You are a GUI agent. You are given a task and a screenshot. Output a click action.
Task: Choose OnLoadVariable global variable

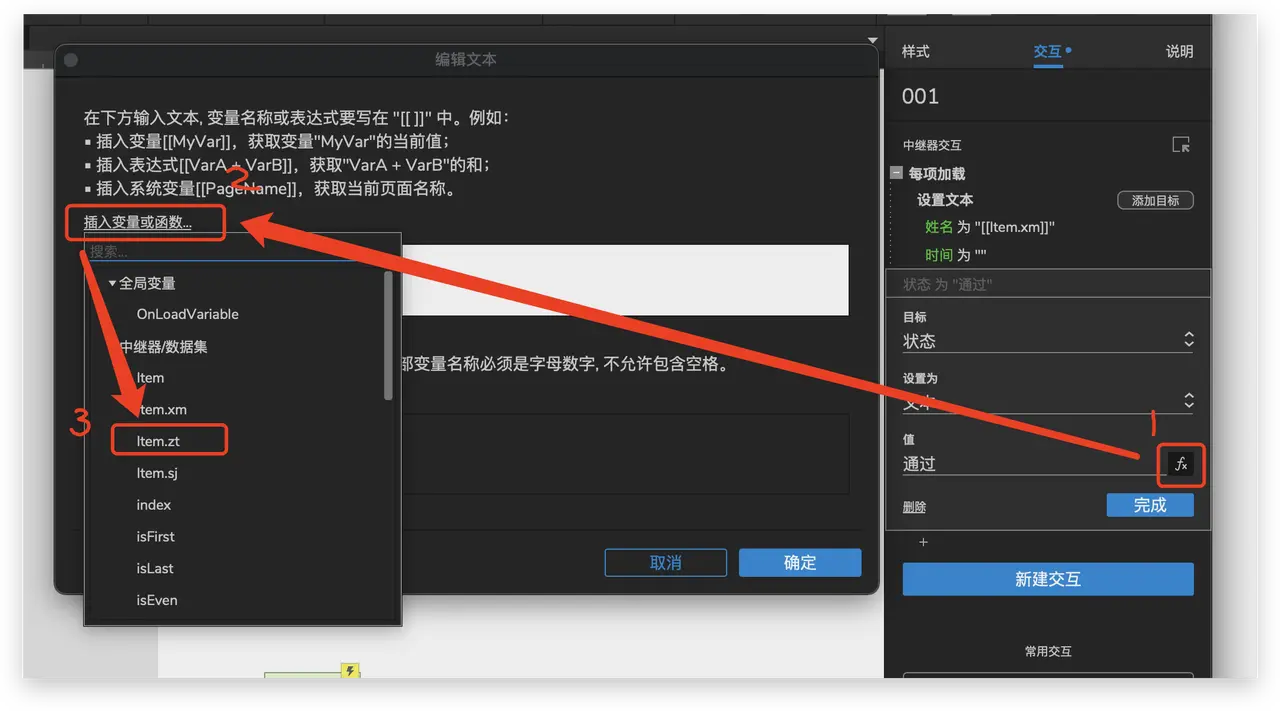coord(187,314)
